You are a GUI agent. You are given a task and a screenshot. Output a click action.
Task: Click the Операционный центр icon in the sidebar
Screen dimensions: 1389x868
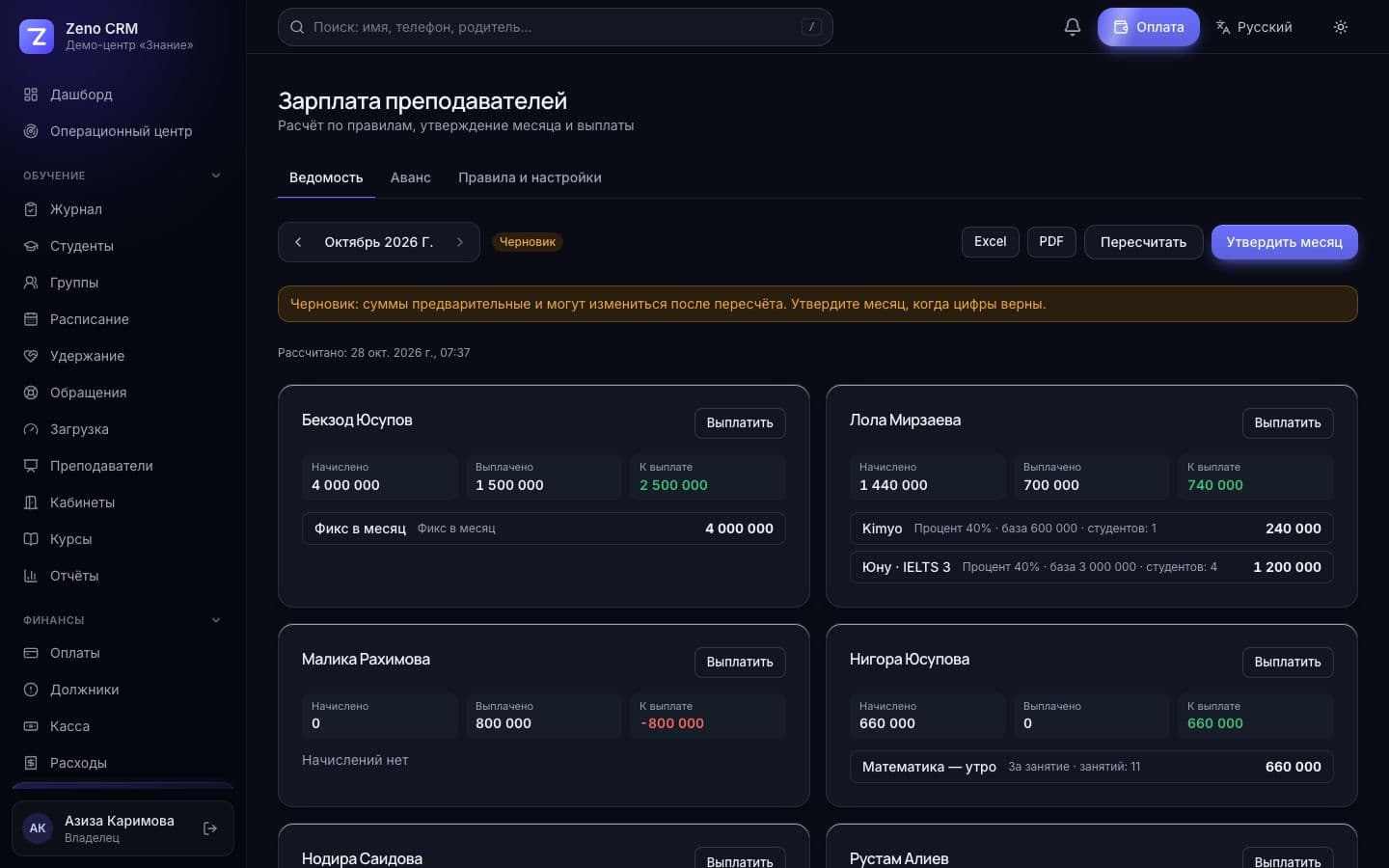pyautogui.click(x=31, y=131)
